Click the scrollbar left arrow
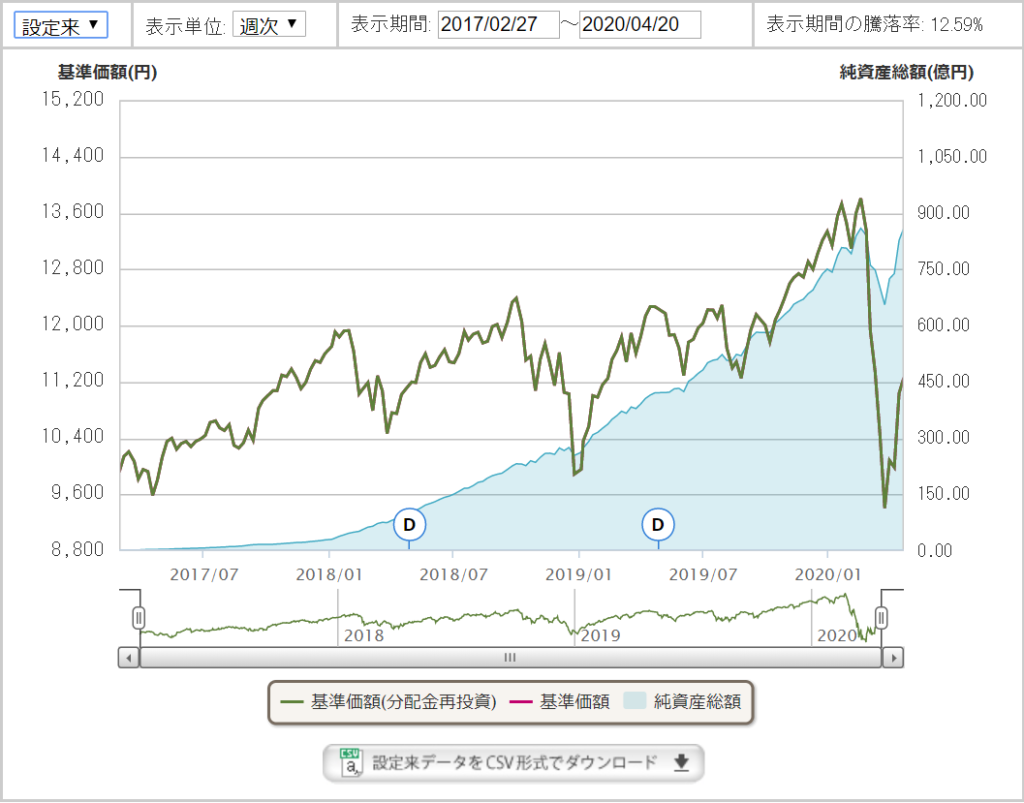Viewport: 1024px width, 803px height. click(x=129, y=657)
